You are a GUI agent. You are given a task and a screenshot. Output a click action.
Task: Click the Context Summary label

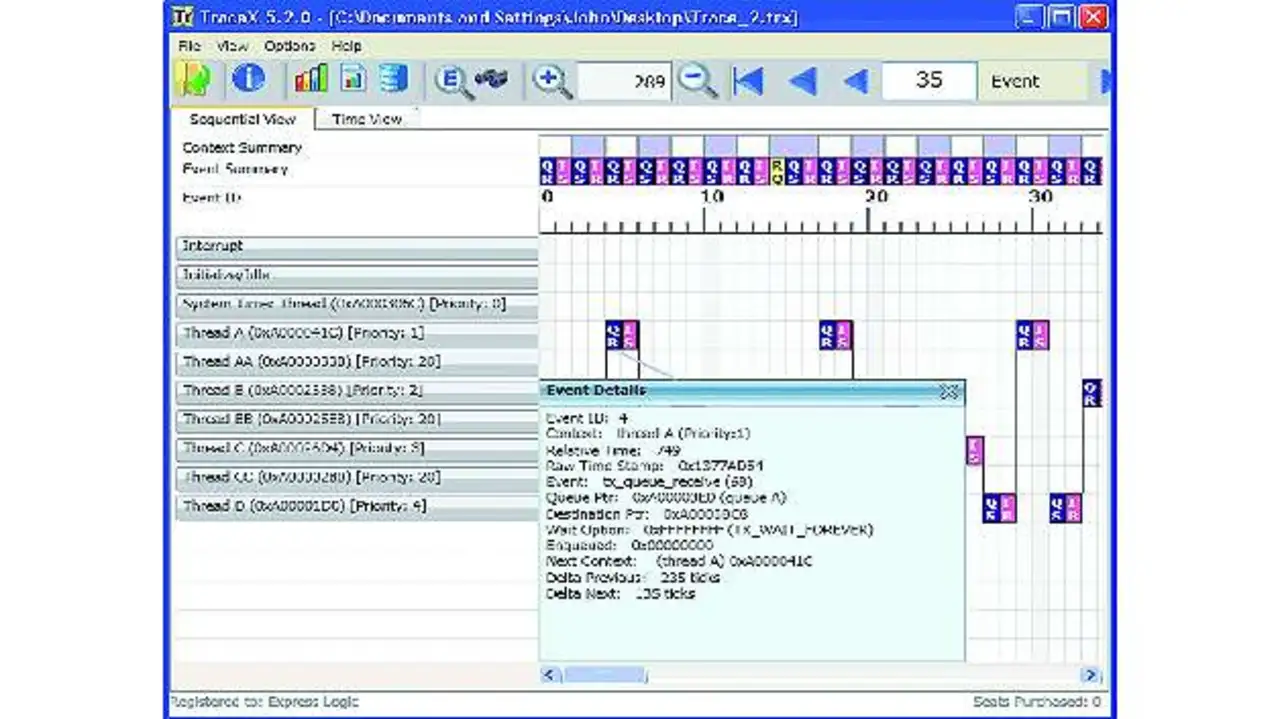pyautogui.click(x=242, y=148)
